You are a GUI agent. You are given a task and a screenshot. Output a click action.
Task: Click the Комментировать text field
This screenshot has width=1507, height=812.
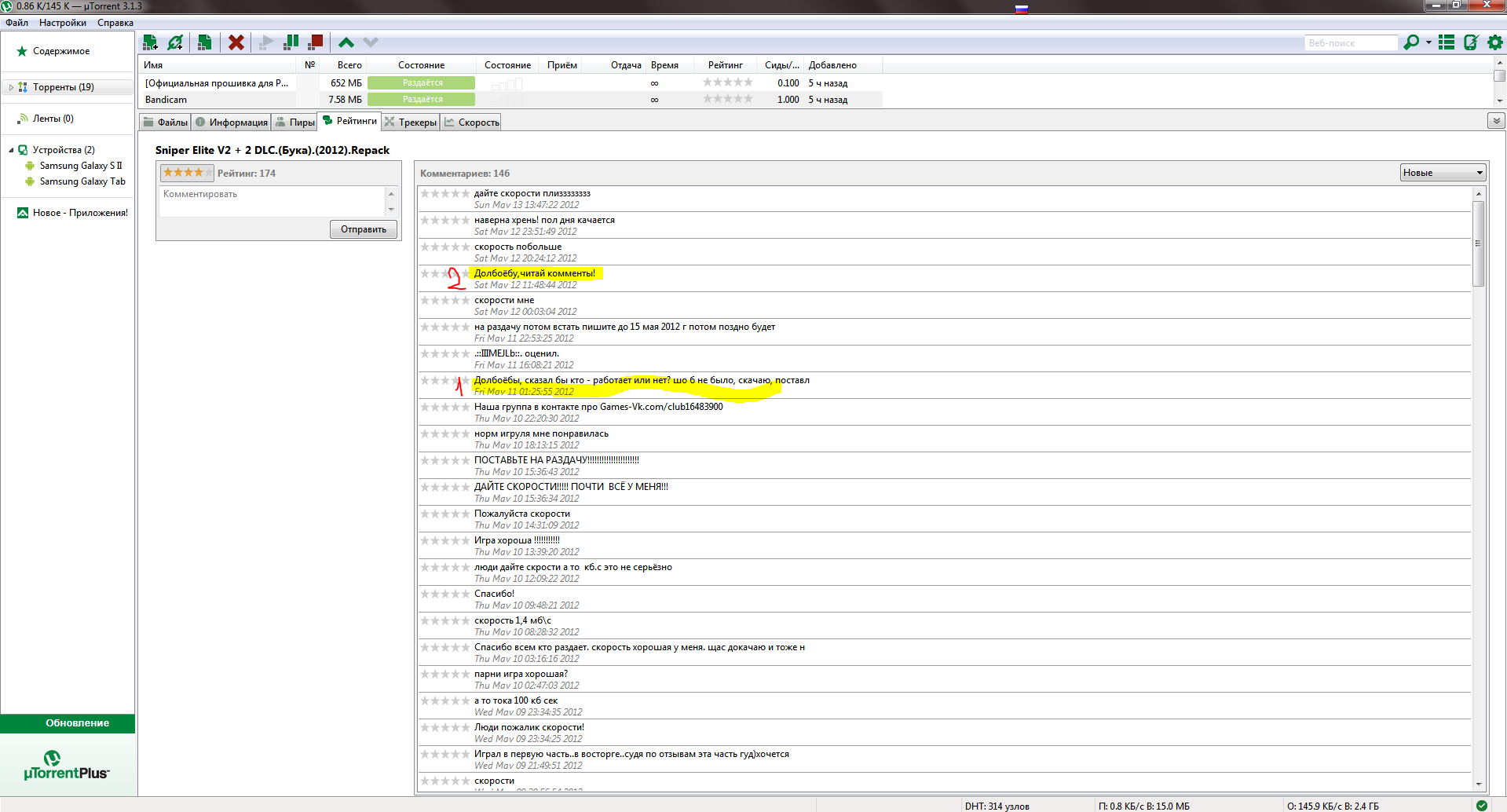click(272, 201)
